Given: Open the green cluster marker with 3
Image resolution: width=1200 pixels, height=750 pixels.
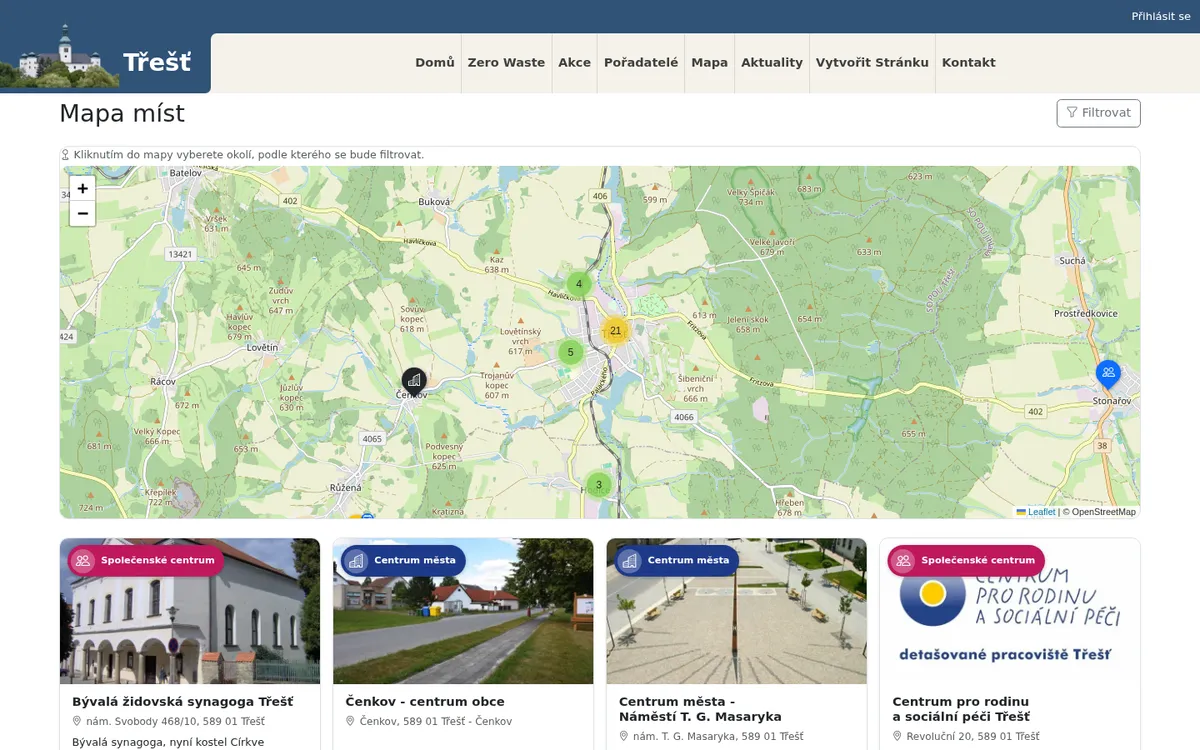Looking at the screenshot, I should tap(599, 485).
